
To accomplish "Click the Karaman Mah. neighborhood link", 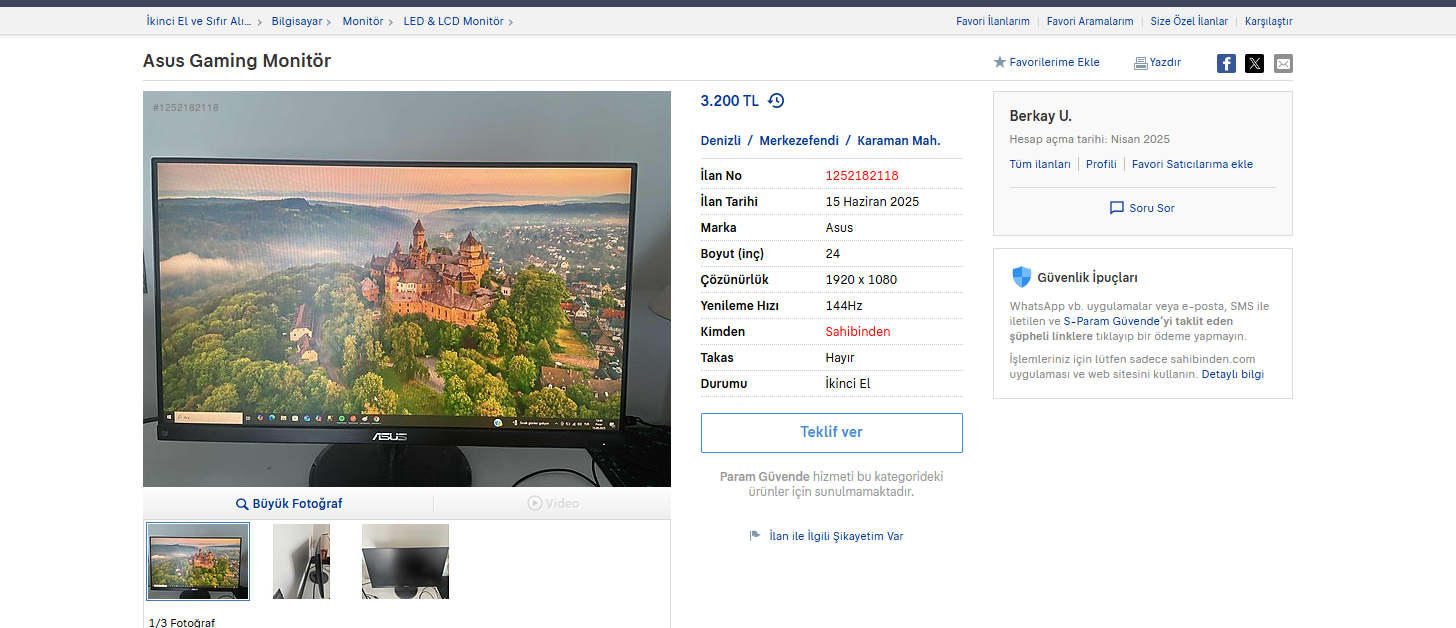I will 899,141.
